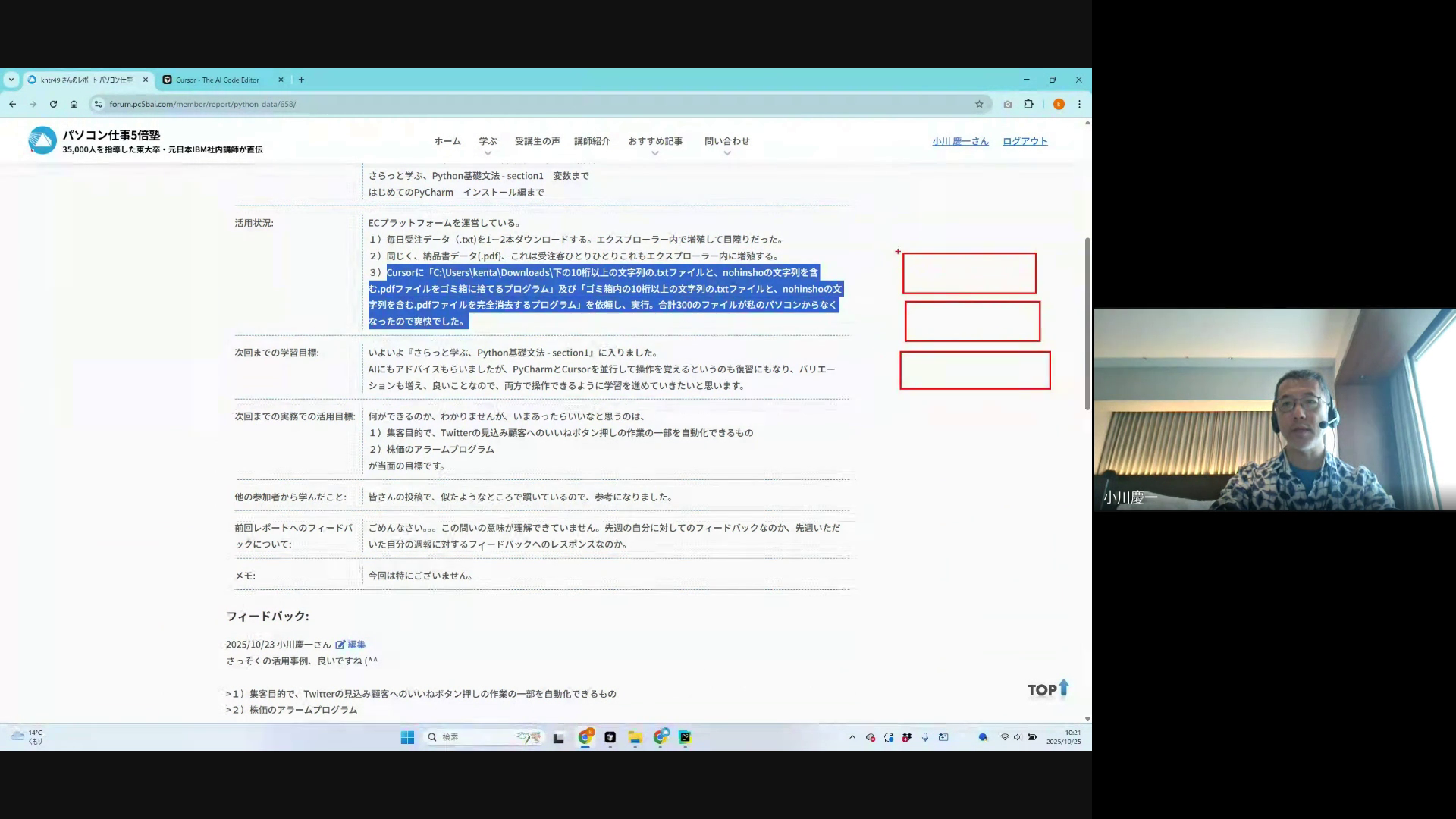Expand the おすすめ記事 dropdown menu
This screenshot has width=1456, height=819.
point(655,142)
